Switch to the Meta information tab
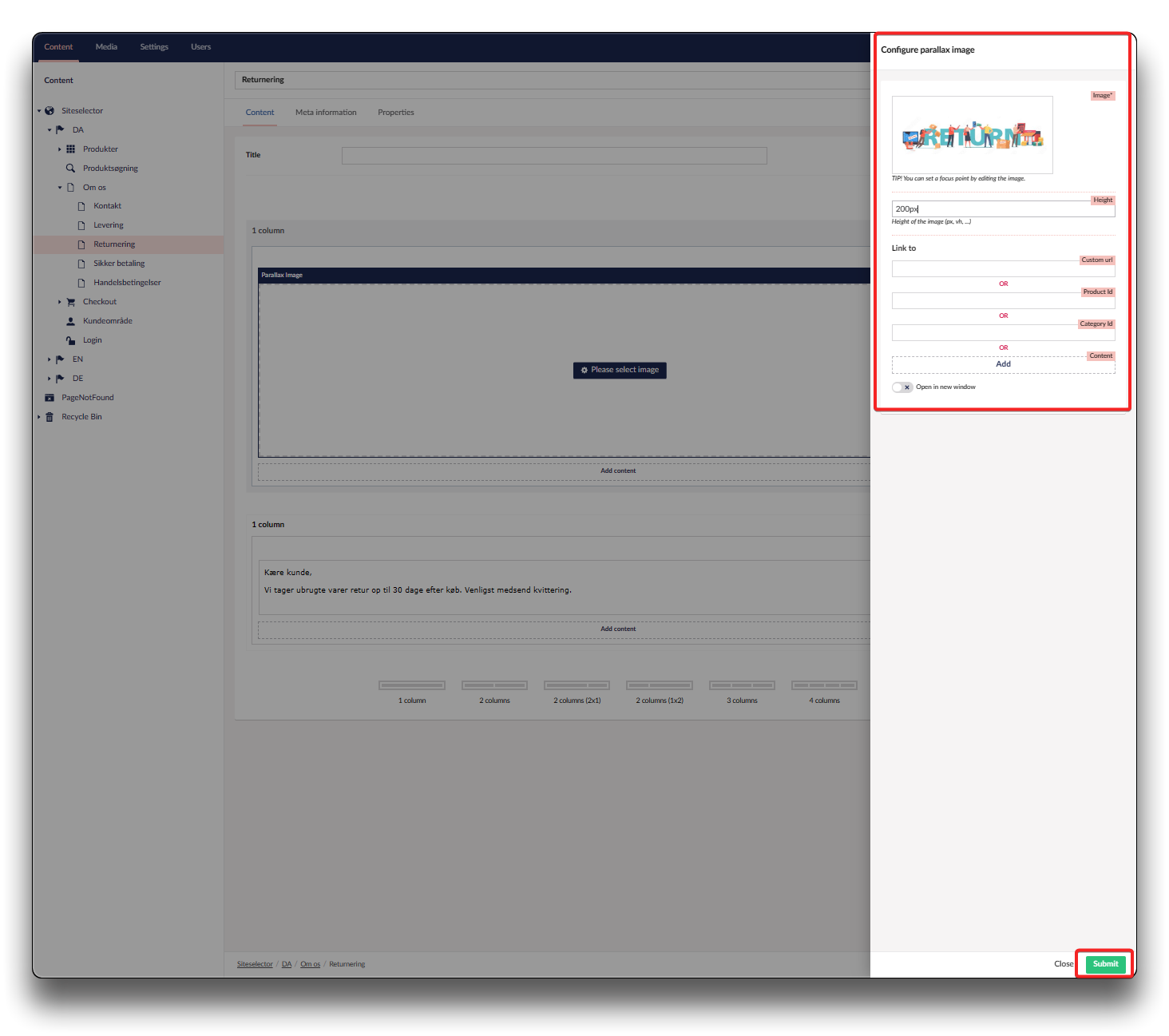The height and width of the screenshot is (1036, 1169). (x=326, y=113)
